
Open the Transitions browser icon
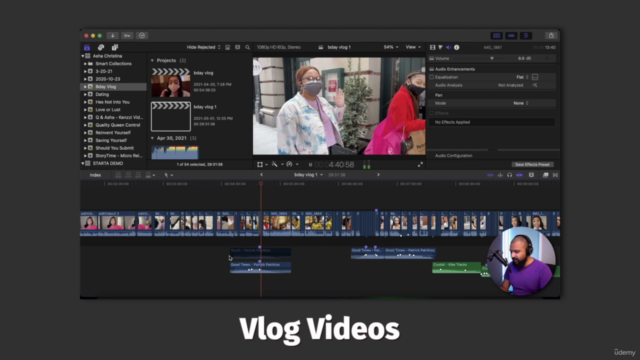pyautogui.click(x=555, y=175)
